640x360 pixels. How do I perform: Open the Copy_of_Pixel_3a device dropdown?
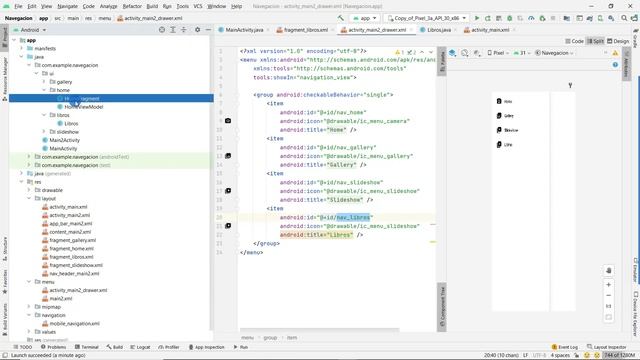[426, 18]
